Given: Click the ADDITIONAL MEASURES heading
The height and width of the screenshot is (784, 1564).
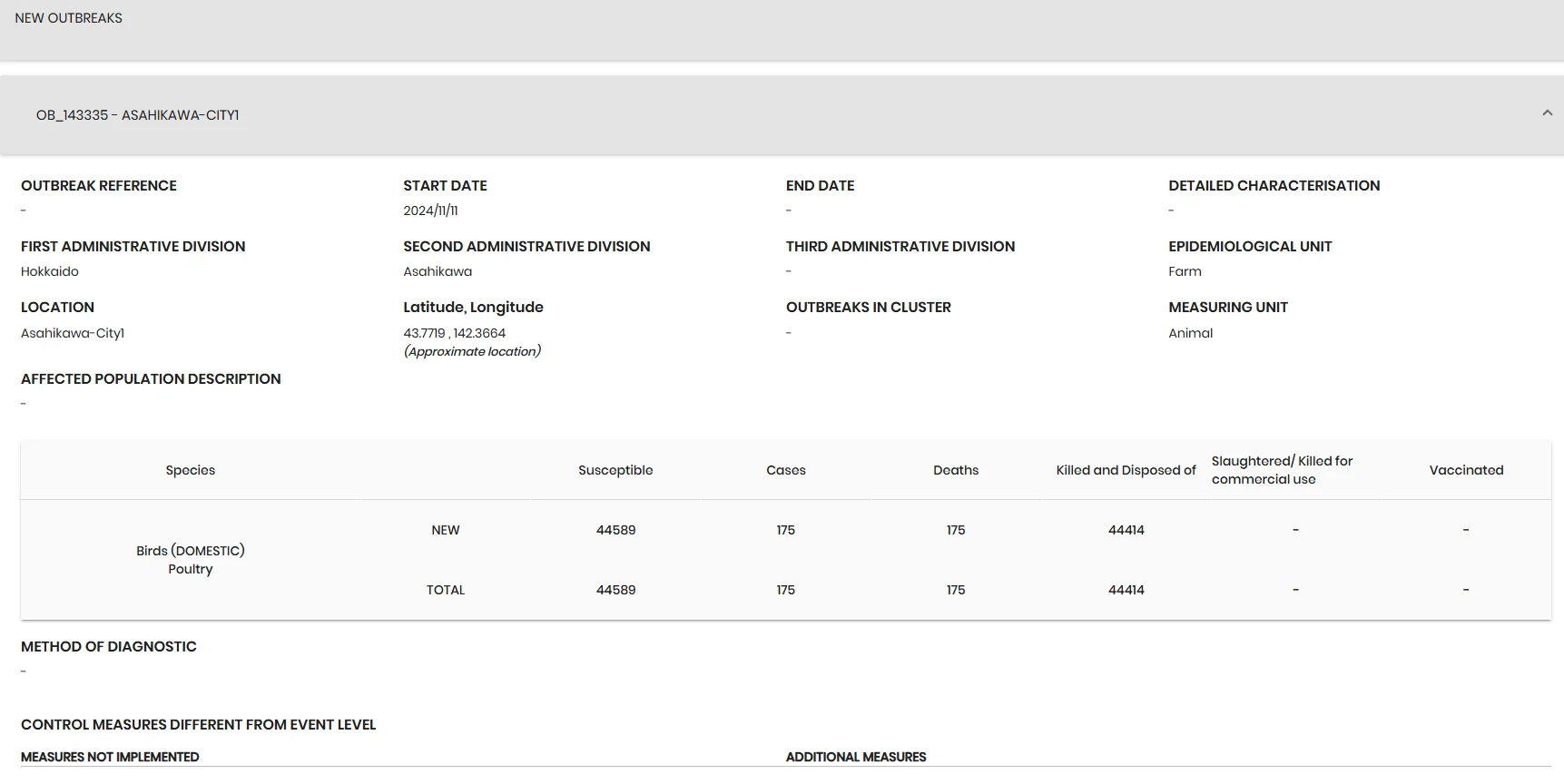Looking at the screenshot, I should [x=856, y=757].
